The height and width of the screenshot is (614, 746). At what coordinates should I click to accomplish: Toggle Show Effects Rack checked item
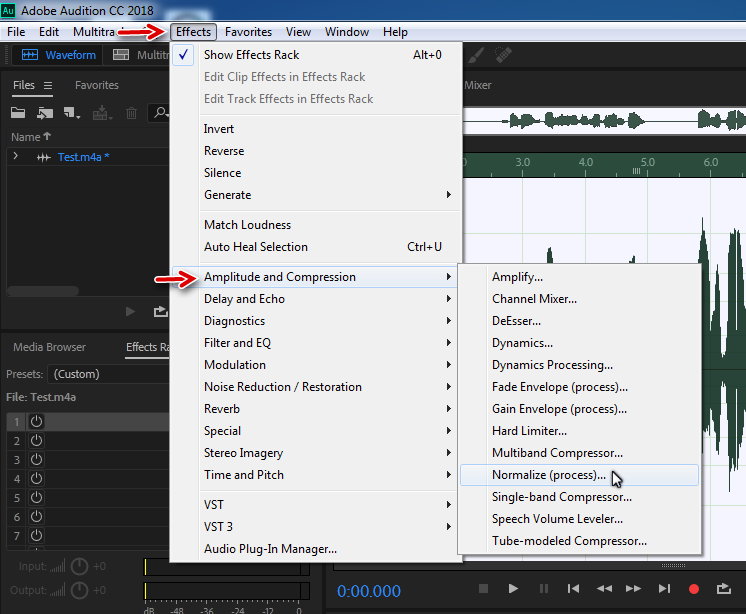[251, 55]
